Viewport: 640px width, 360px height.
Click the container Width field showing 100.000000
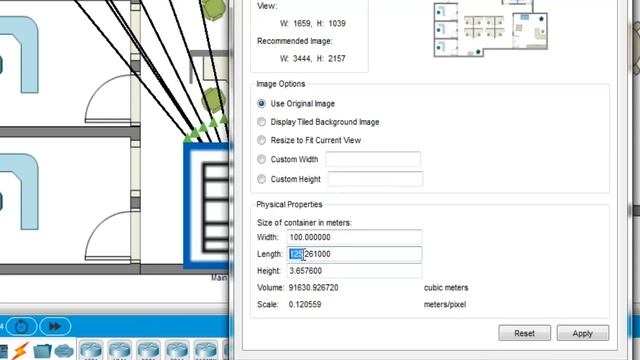point(354,237)
